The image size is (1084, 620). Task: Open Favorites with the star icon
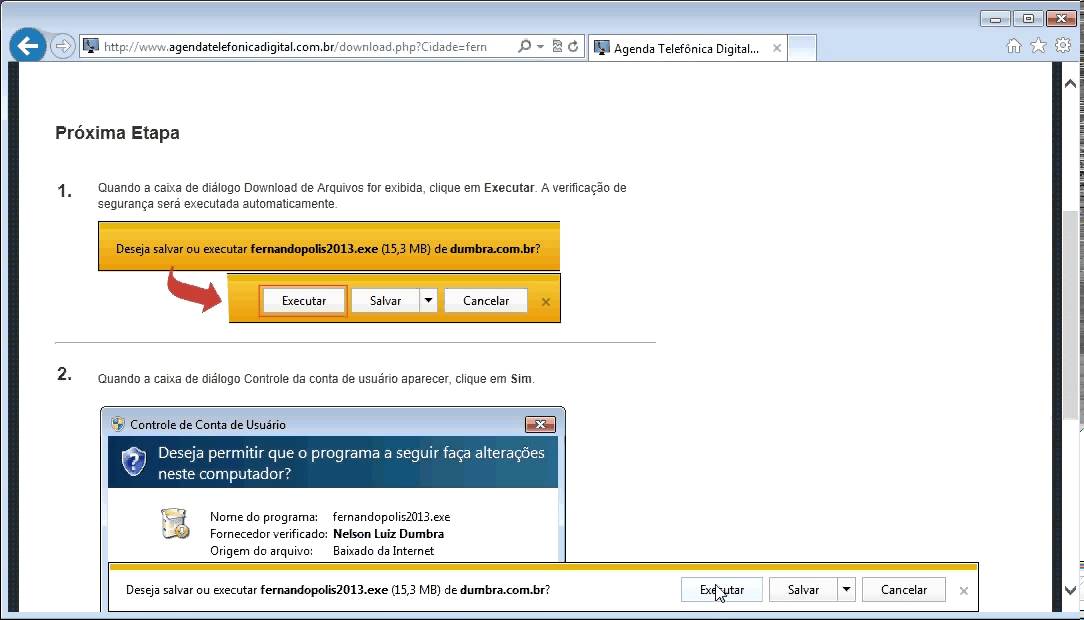coord(1038,46)
